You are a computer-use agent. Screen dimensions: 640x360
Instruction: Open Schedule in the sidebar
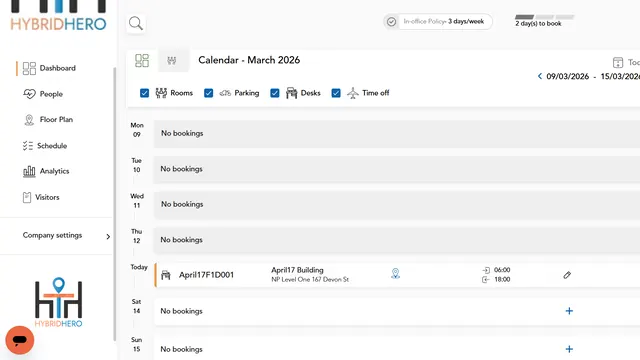52,146
